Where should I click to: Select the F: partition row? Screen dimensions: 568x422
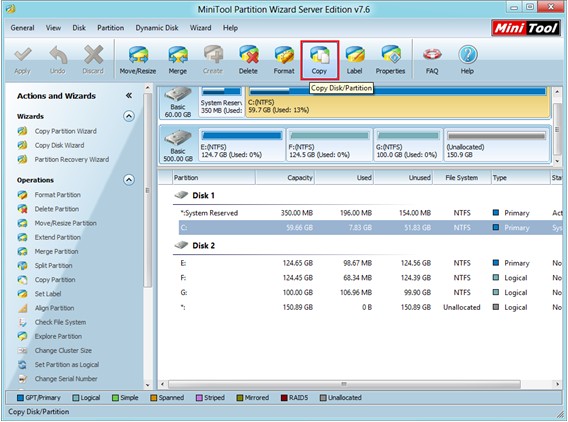[x=370, y=278]
